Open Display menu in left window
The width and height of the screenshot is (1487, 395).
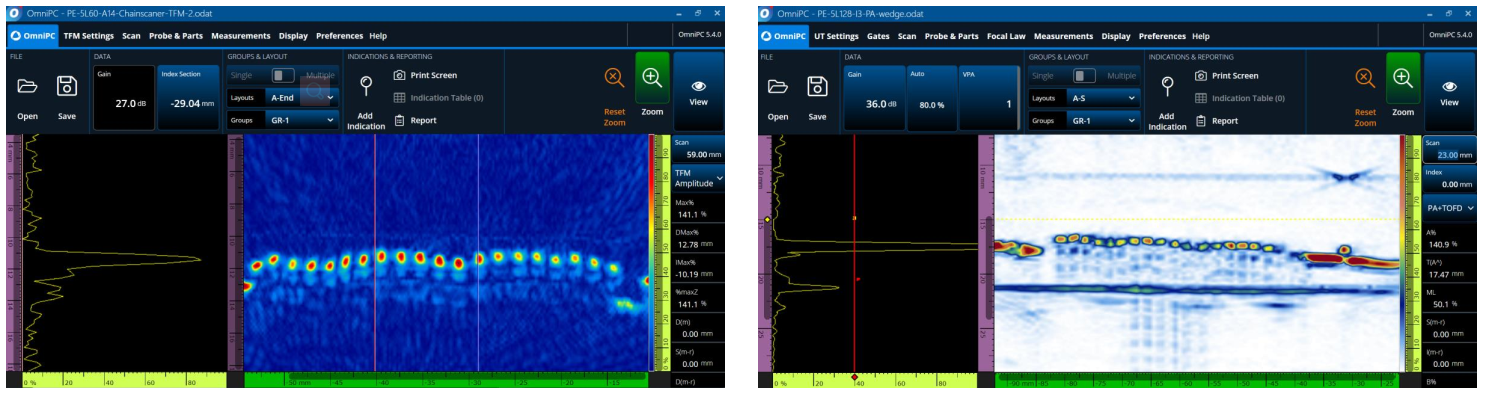click(x=294, y=36)
